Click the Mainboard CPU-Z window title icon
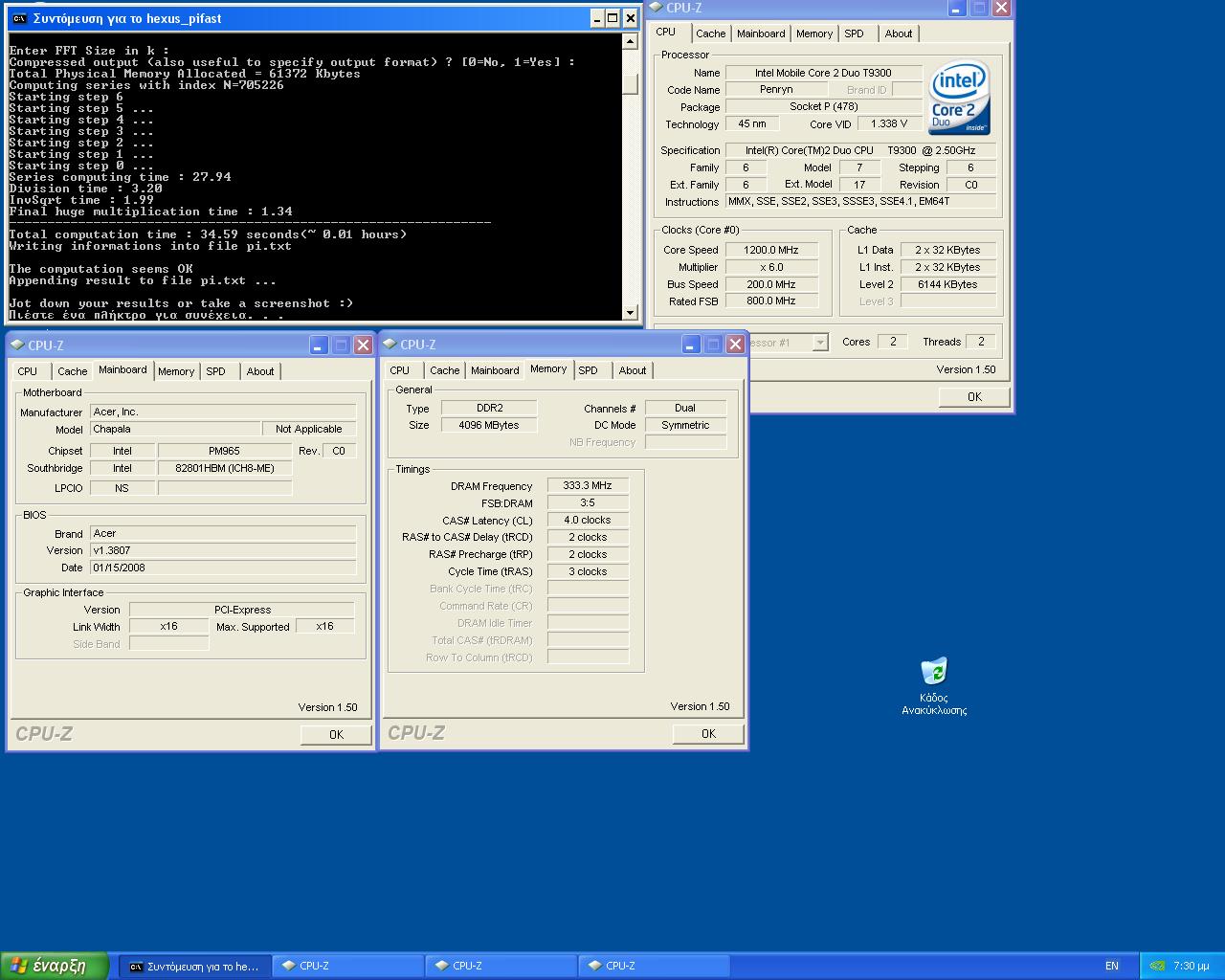 (17, 345)
